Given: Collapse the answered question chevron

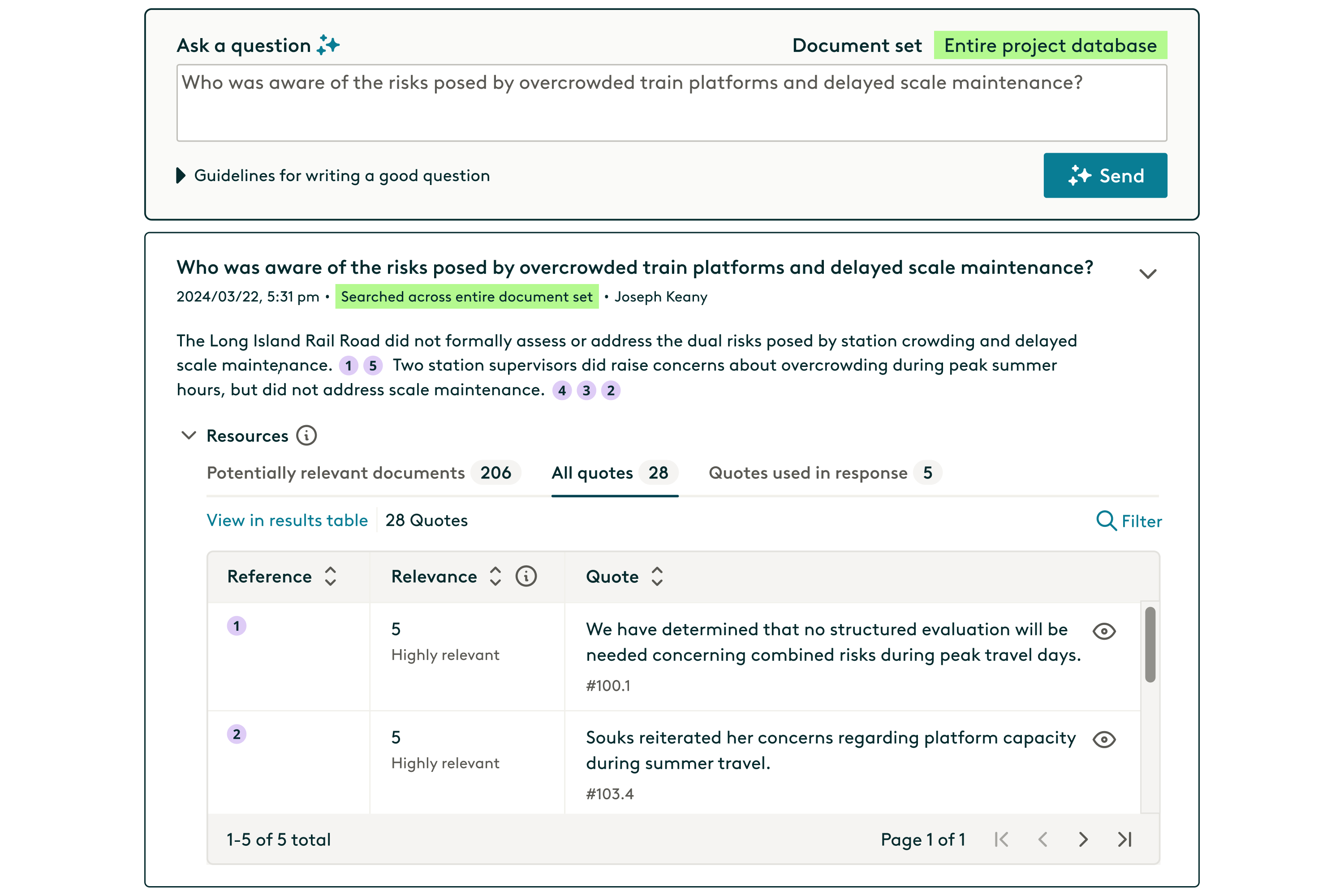Looking at the screenshot, I should click(x=1147, y=274).
